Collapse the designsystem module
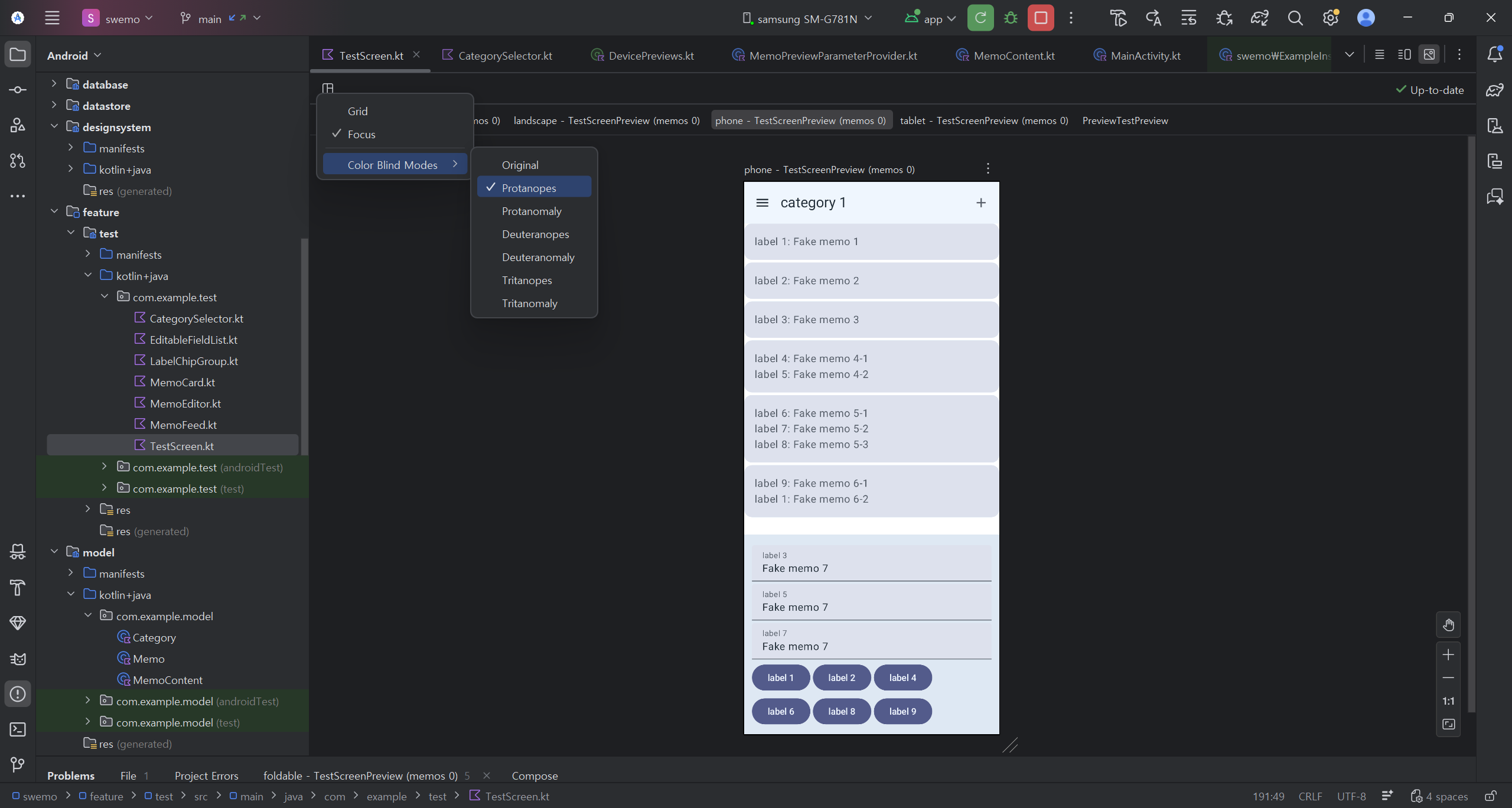This screenshot has height=808, width=1512. (x=54, y=126)
